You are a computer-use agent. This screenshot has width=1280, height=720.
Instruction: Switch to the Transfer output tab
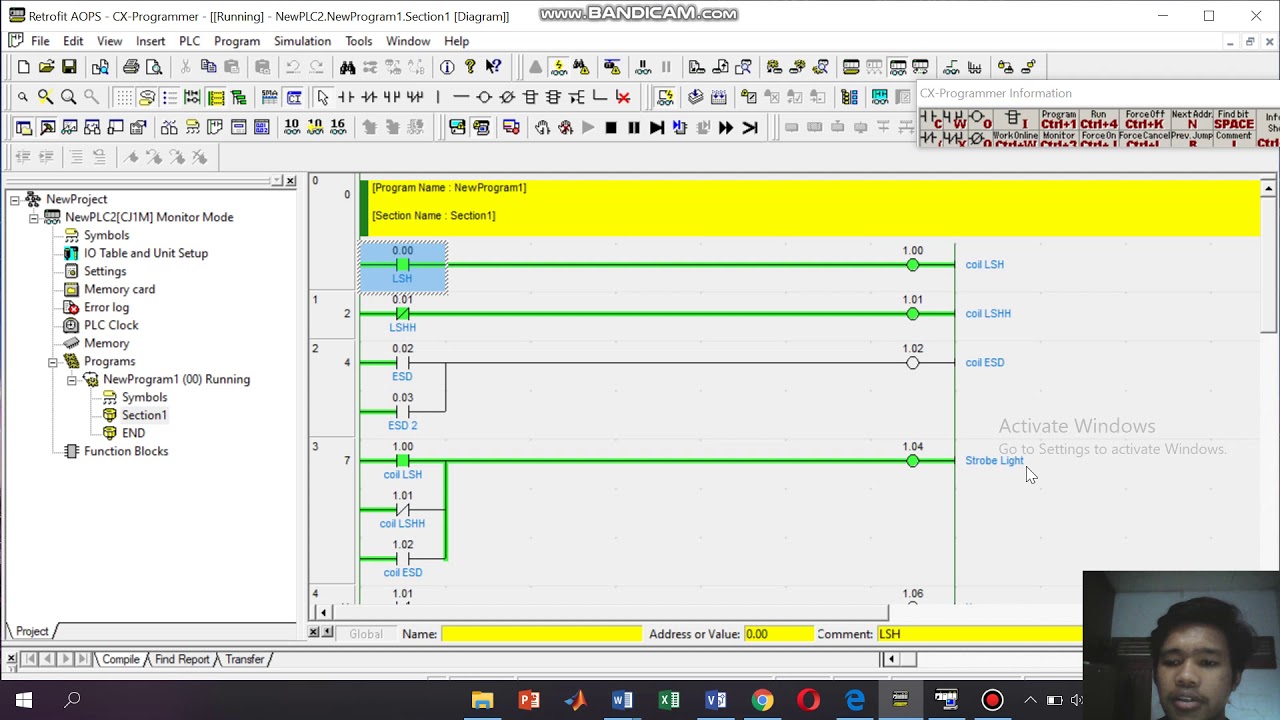(x=244, y=659)
